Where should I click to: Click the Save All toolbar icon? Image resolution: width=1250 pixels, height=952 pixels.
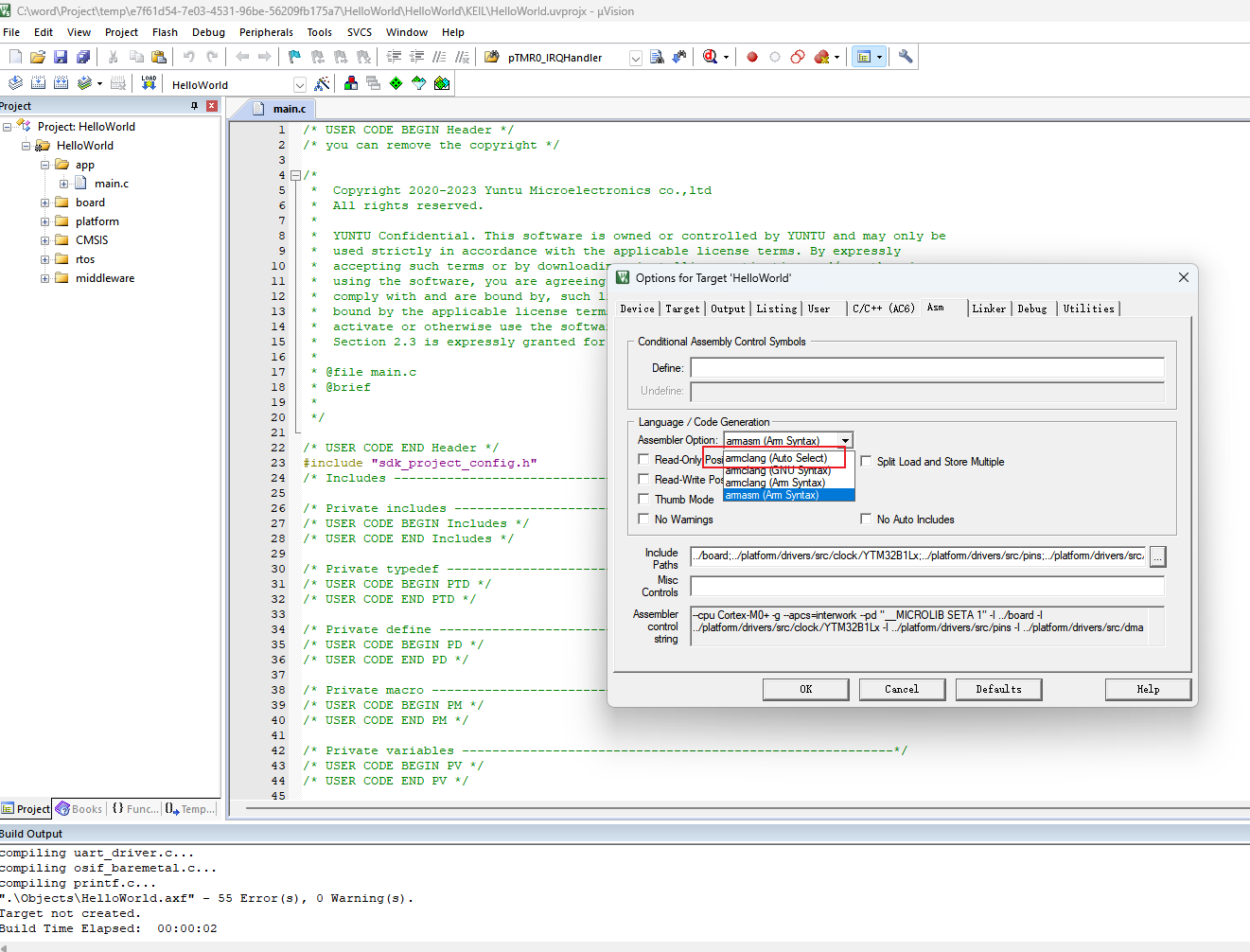point(83,57)
